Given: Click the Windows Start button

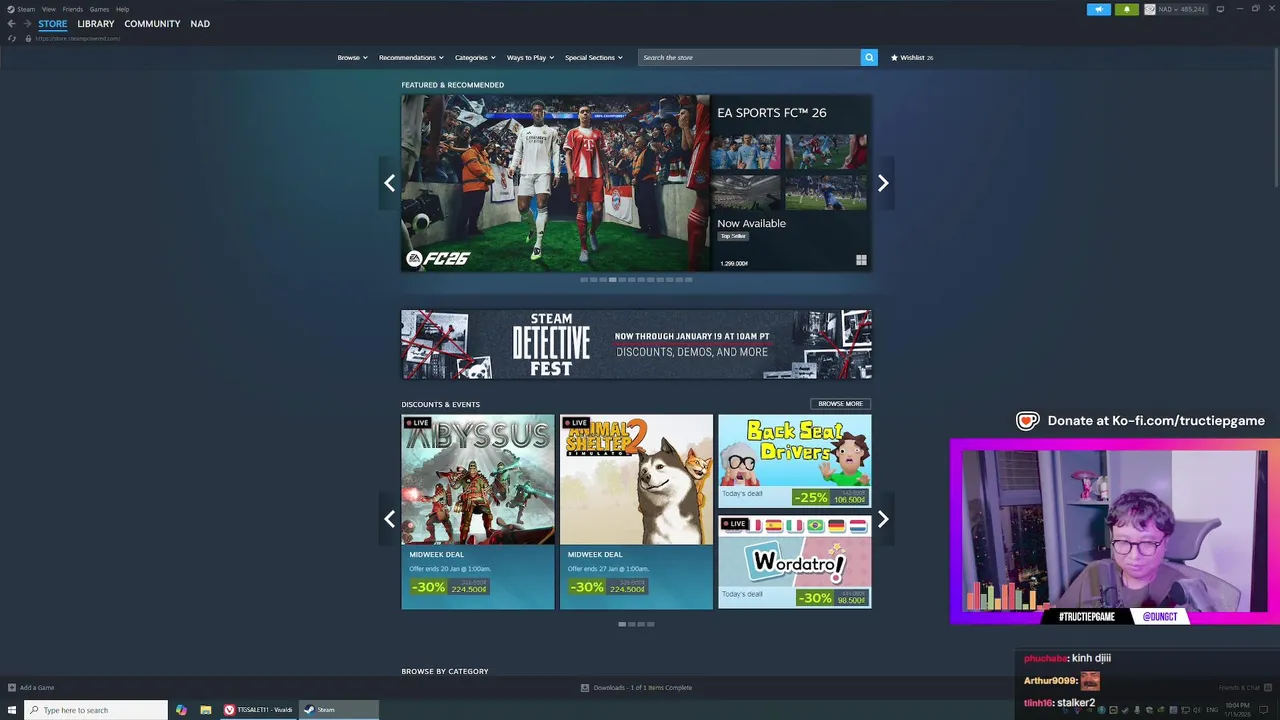Looking at the screenshot, I should [12, 710].
